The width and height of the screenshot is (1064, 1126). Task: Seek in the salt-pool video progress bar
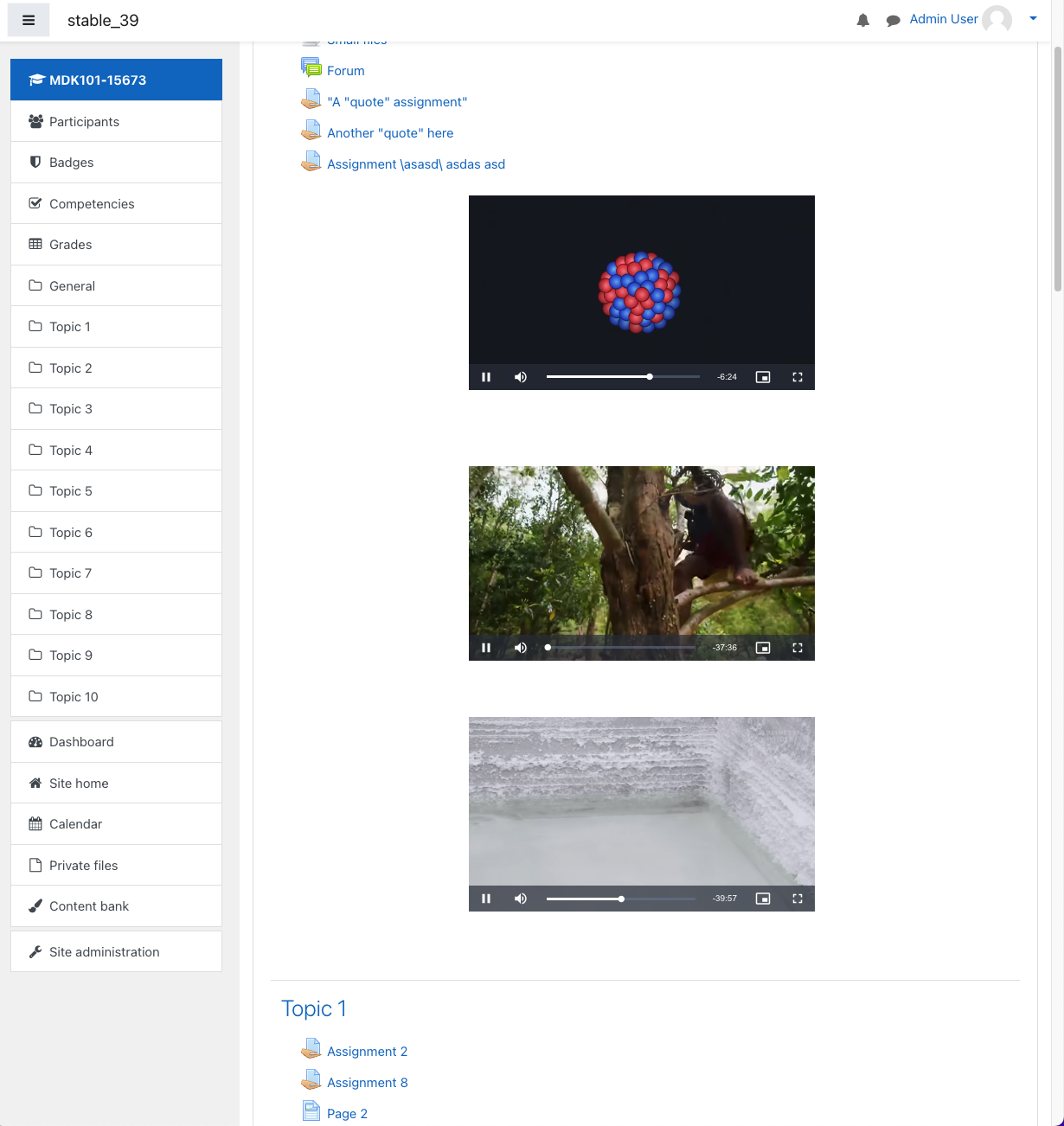[x=621, y=899]
